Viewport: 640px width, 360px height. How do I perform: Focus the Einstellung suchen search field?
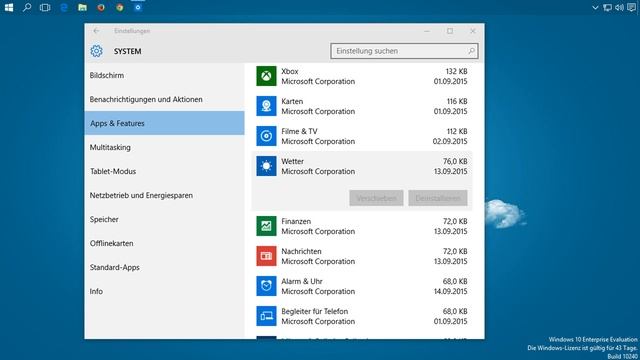click(x=404, y=51)
